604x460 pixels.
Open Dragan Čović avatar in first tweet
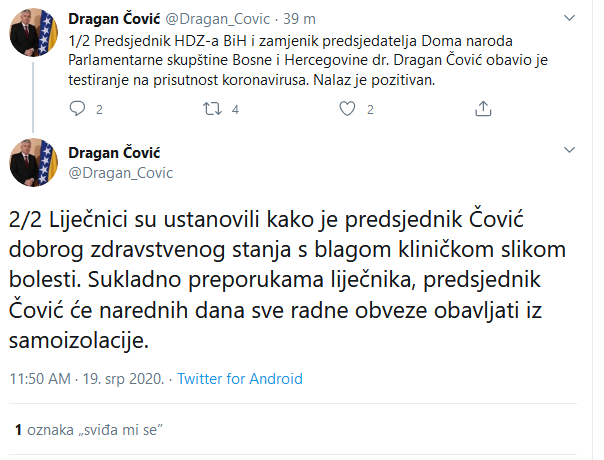point(34,32)
